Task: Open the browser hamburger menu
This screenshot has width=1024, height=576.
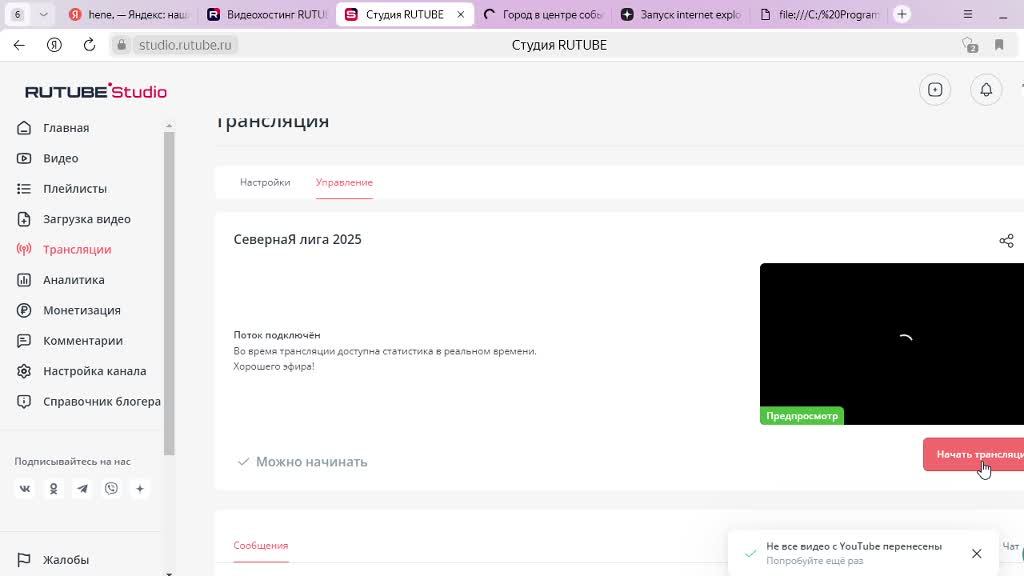Action: tap(968, 14)
